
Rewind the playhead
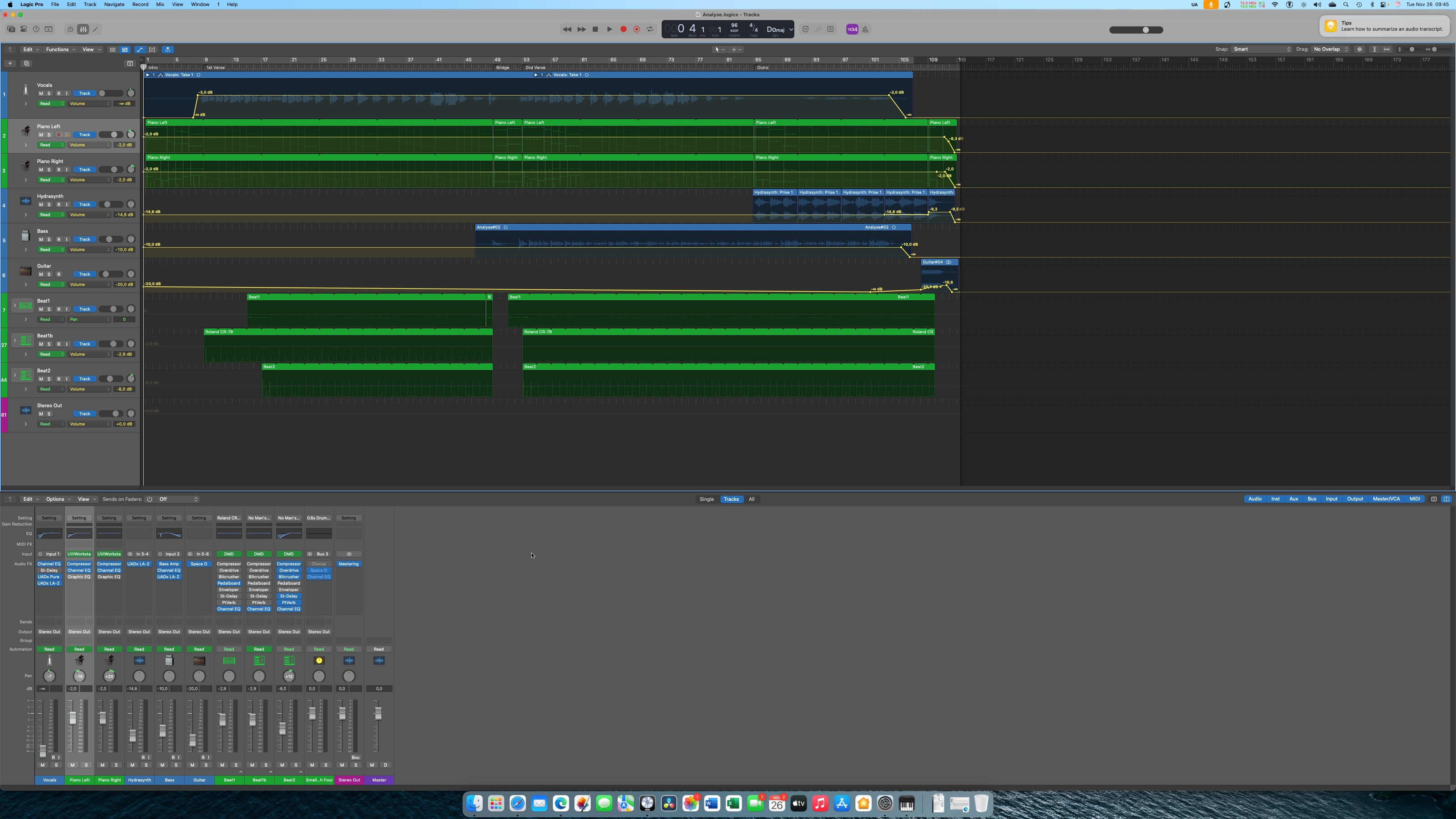[x=567, y=30]
